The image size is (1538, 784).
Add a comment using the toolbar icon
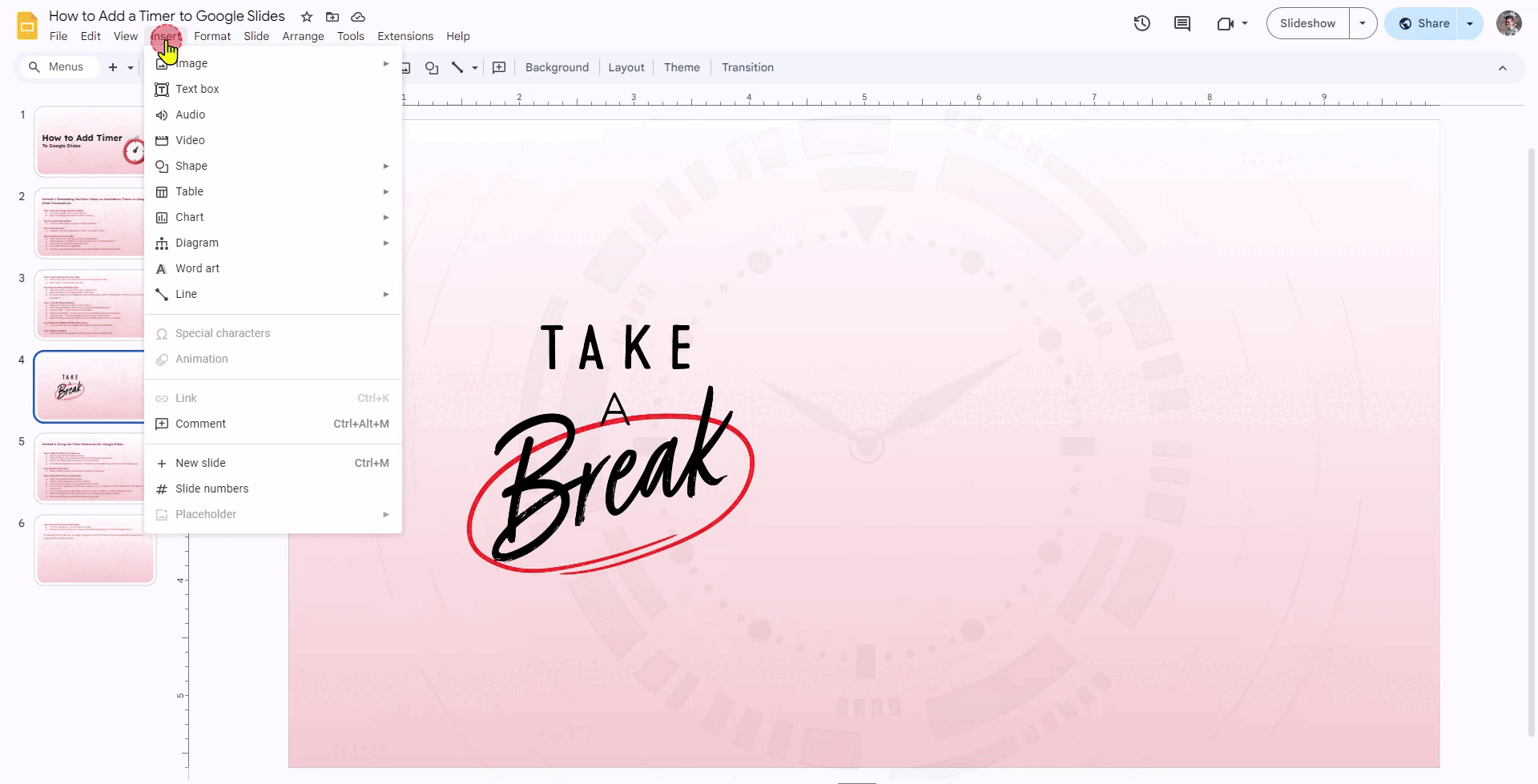(499, 68)
